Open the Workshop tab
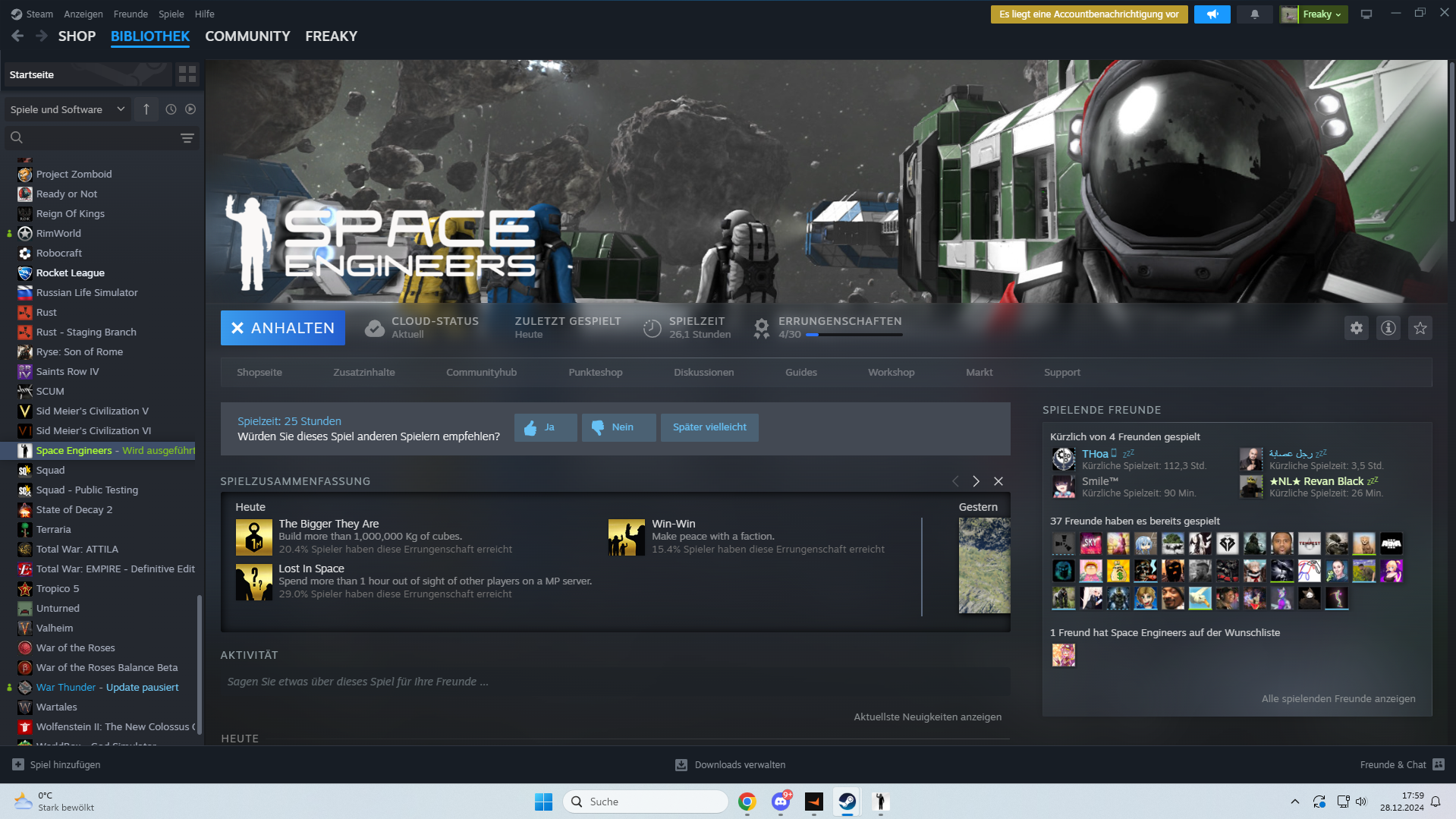The image size is (1456, 819). [891, 373]
